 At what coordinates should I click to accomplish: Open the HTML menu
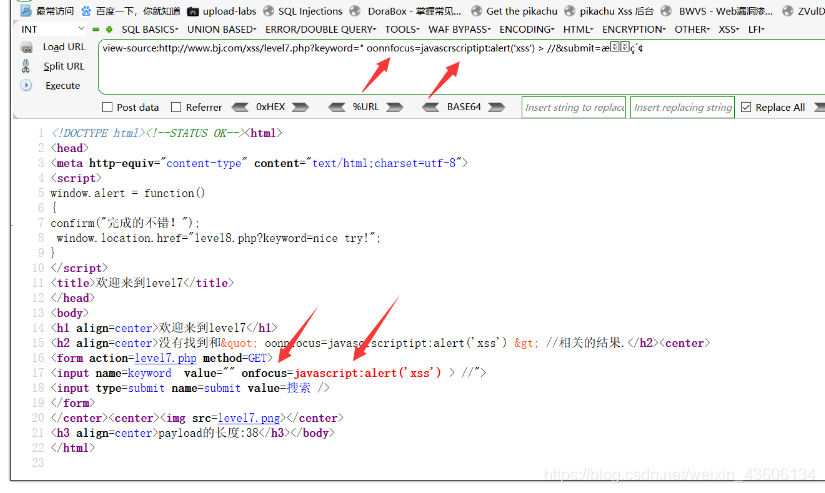pyautogui.click(x=578, y=29)
